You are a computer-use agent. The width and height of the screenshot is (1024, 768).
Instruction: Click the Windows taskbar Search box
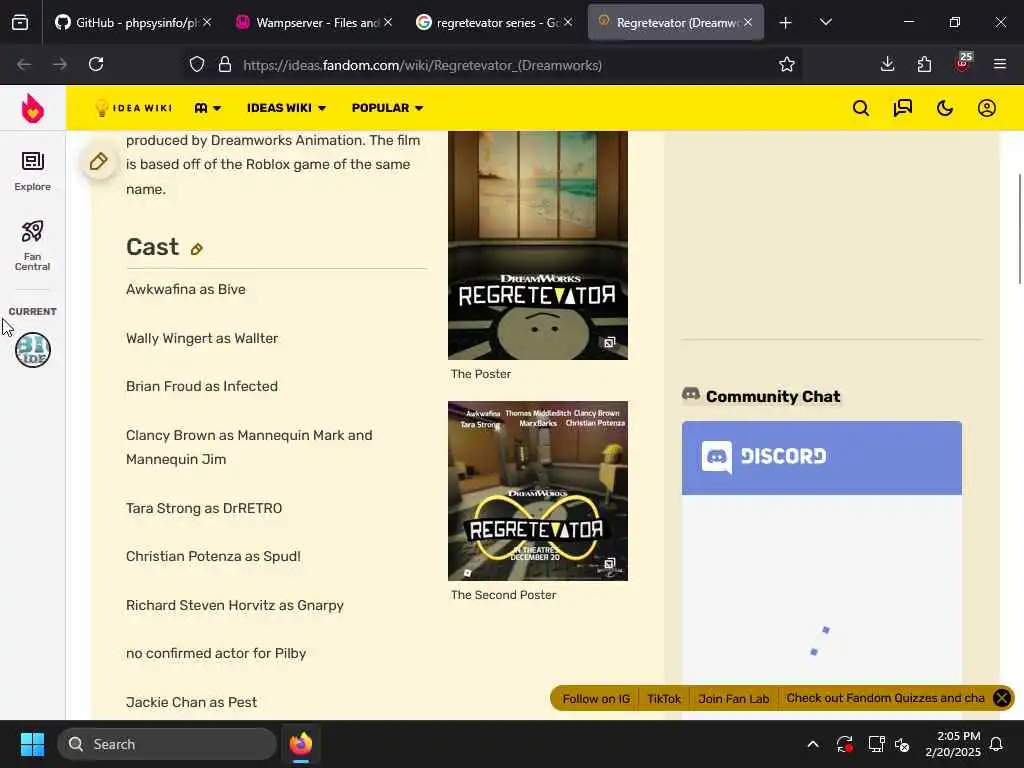click(x=167, y=744)
